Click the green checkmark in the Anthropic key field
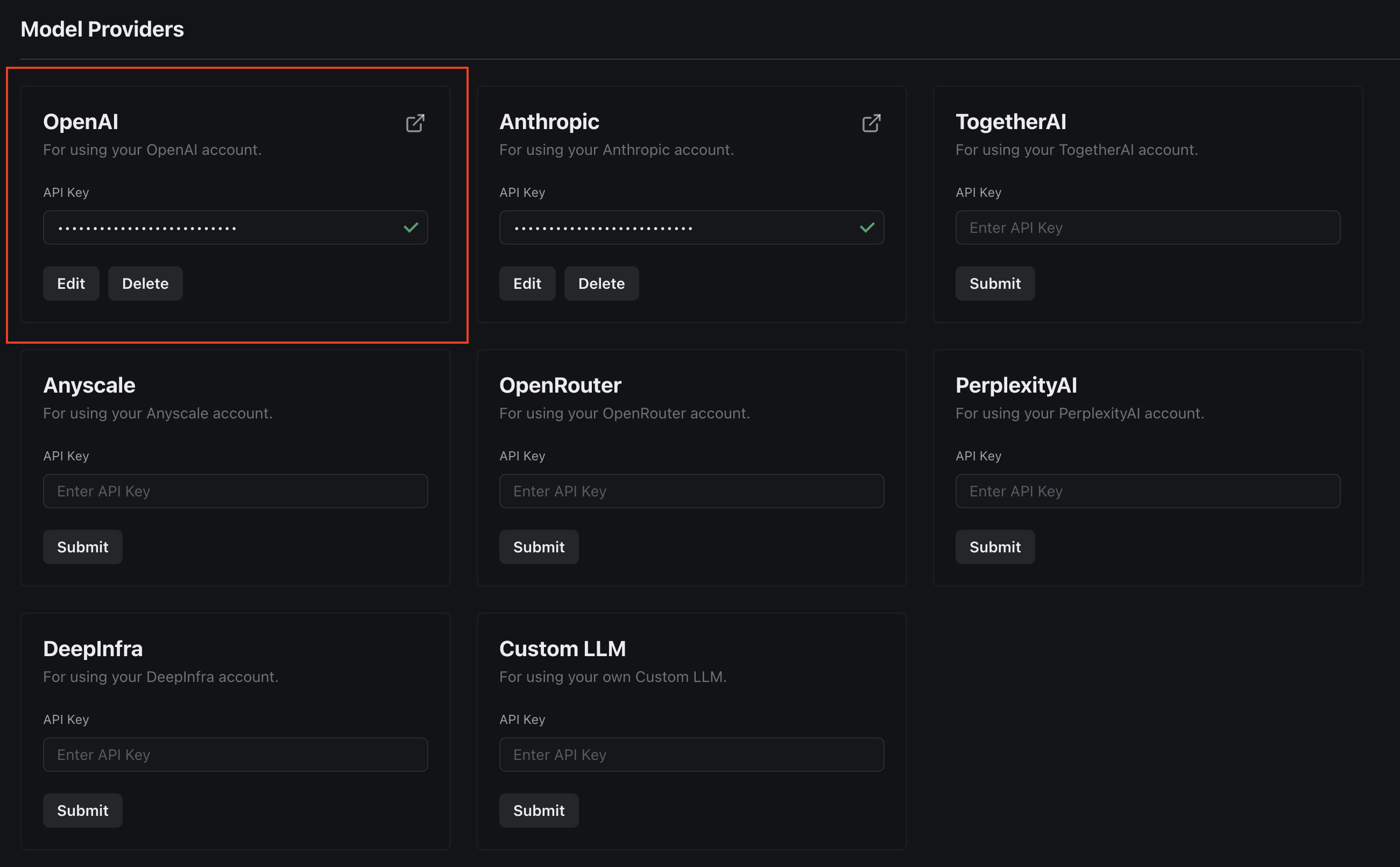Image resolution: width=1400 pixels, height=867 pixels. point(867,228)
